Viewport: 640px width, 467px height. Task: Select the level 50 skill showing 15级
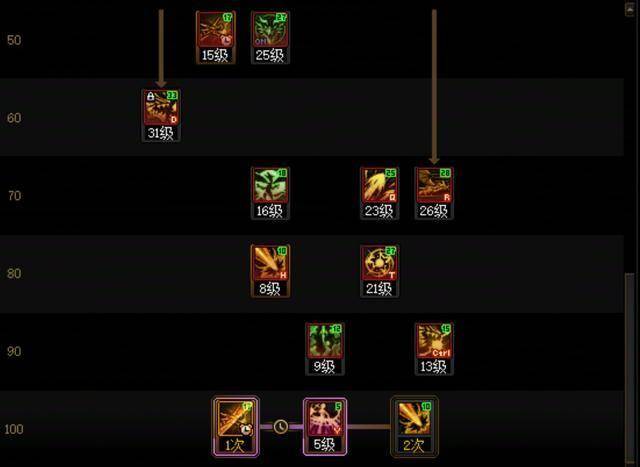pos(216,38)
